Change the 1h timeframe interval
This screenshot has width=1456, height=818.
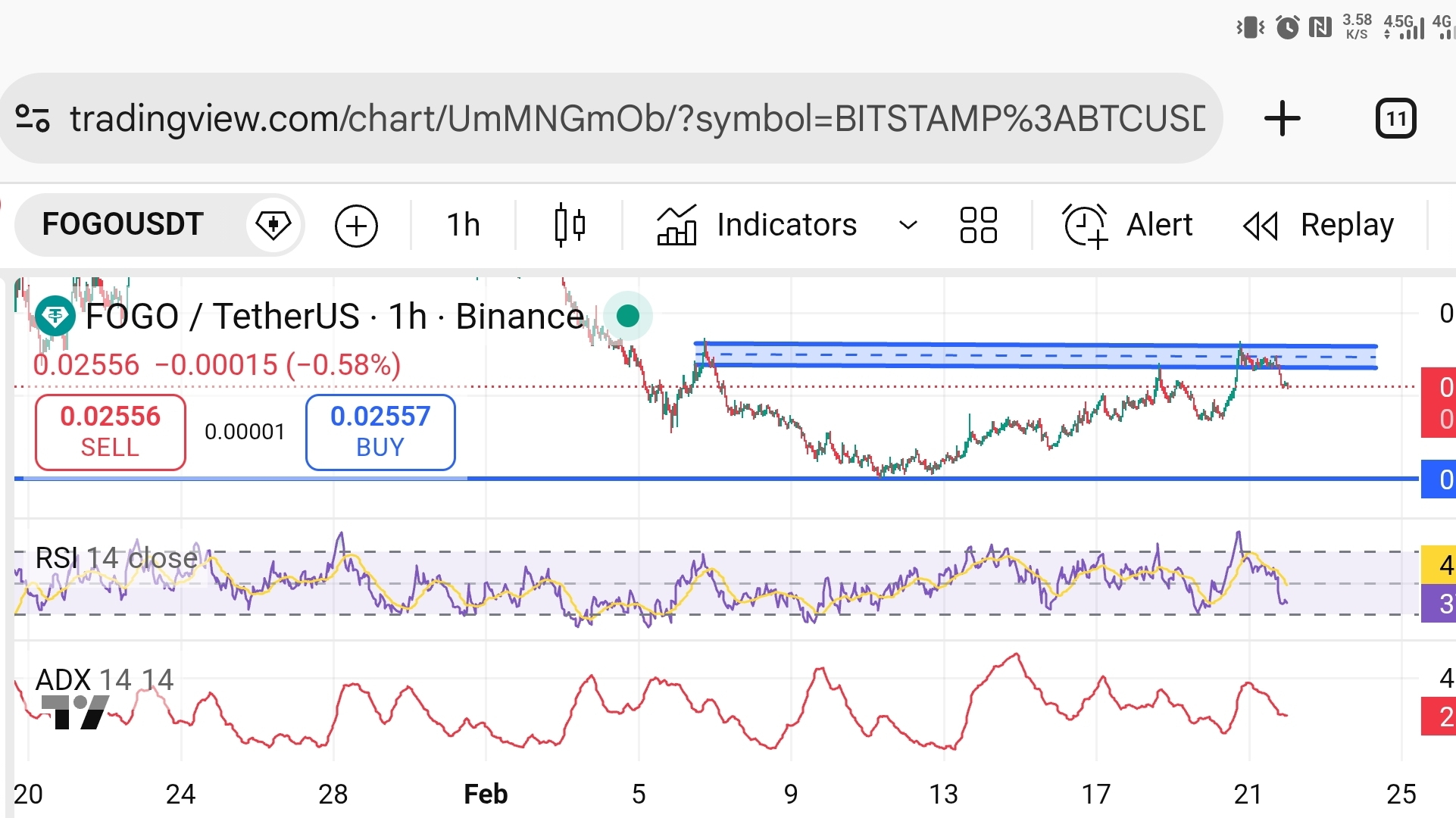coord(463,225)
